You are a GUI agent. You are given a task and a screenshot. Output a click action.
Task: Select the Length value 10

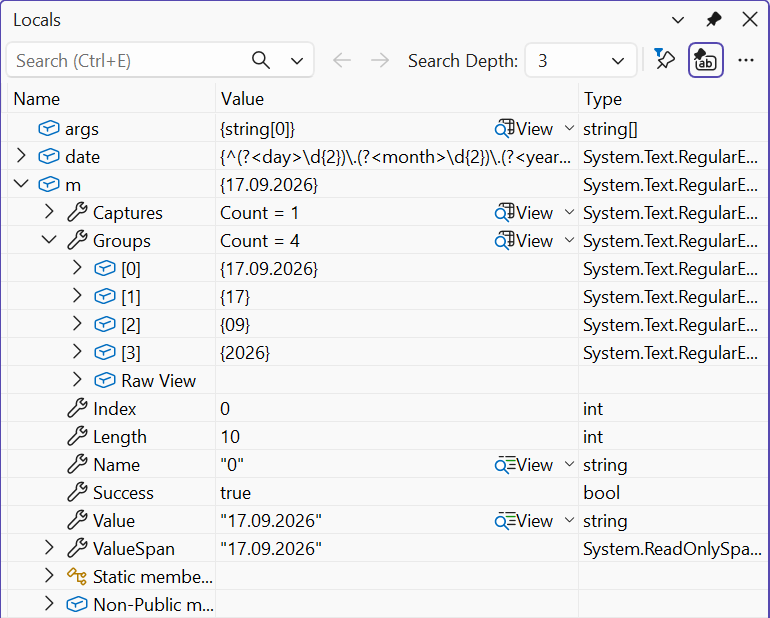point(230,437)
